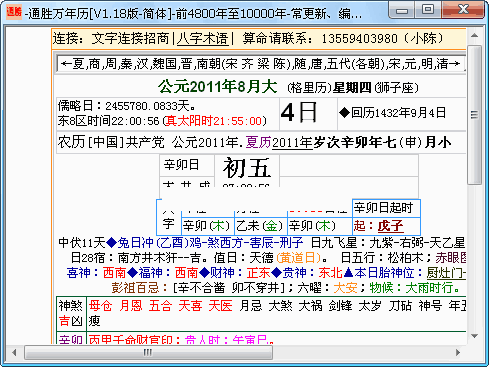The image size is (489, 367).
Task: Click the 初五 lunar day cell
Action: [246, 168]
